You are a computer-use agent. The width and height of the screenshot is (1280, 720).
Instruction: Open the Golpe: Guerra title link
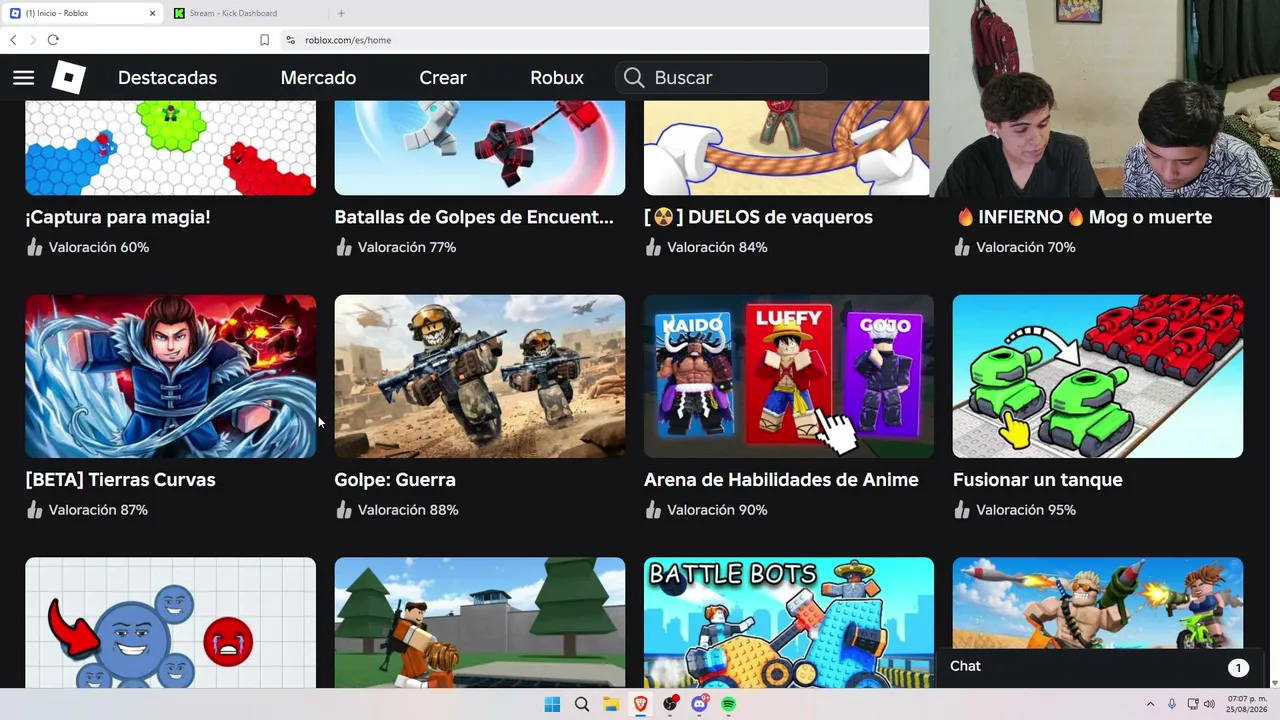(x=395, y=480)
